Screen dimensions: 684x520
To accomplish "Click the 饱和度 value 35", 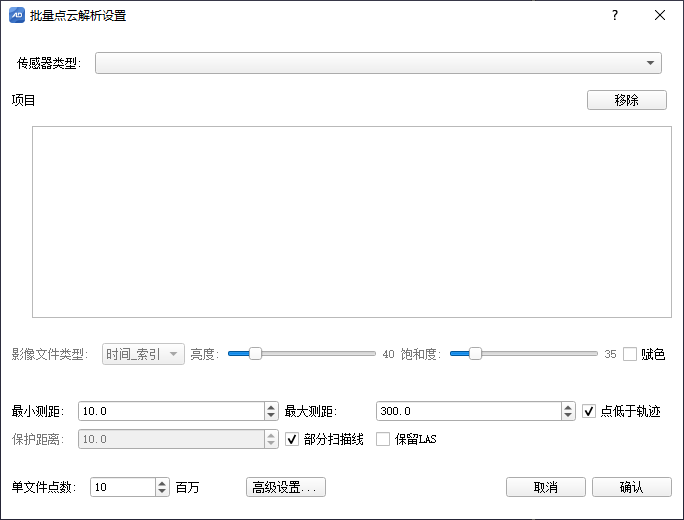I will tap(610, 354).
